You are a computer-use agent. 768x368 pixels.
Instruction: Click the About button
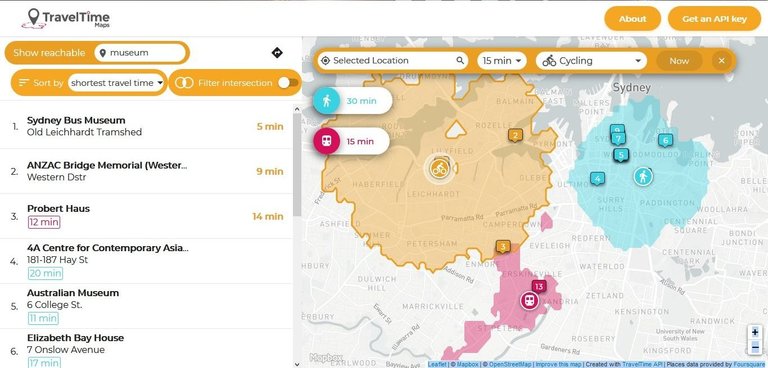[632, 19]
